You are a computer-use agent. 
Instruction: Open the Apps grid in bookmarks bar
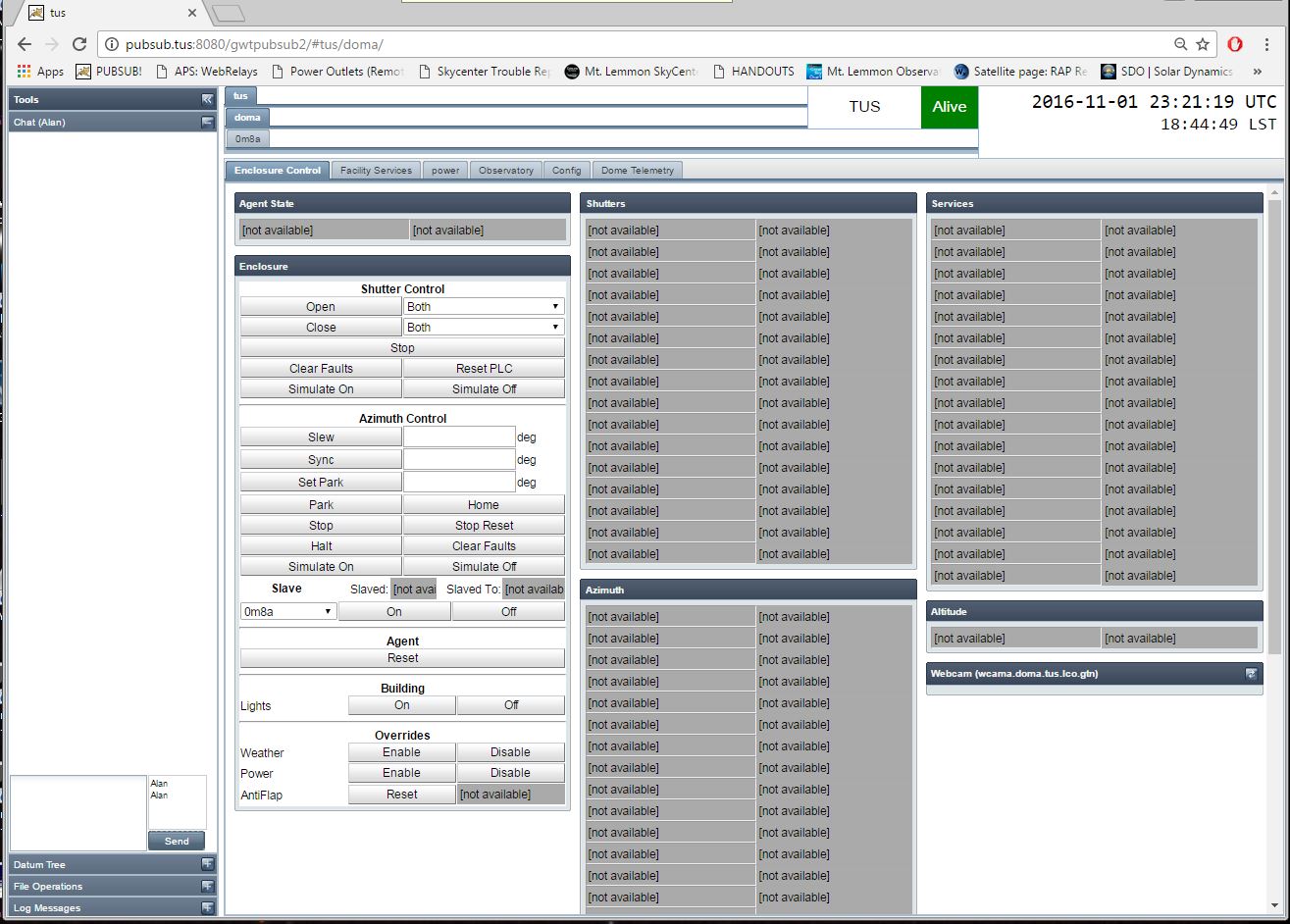pyautogui.click(x=40, y=72)
